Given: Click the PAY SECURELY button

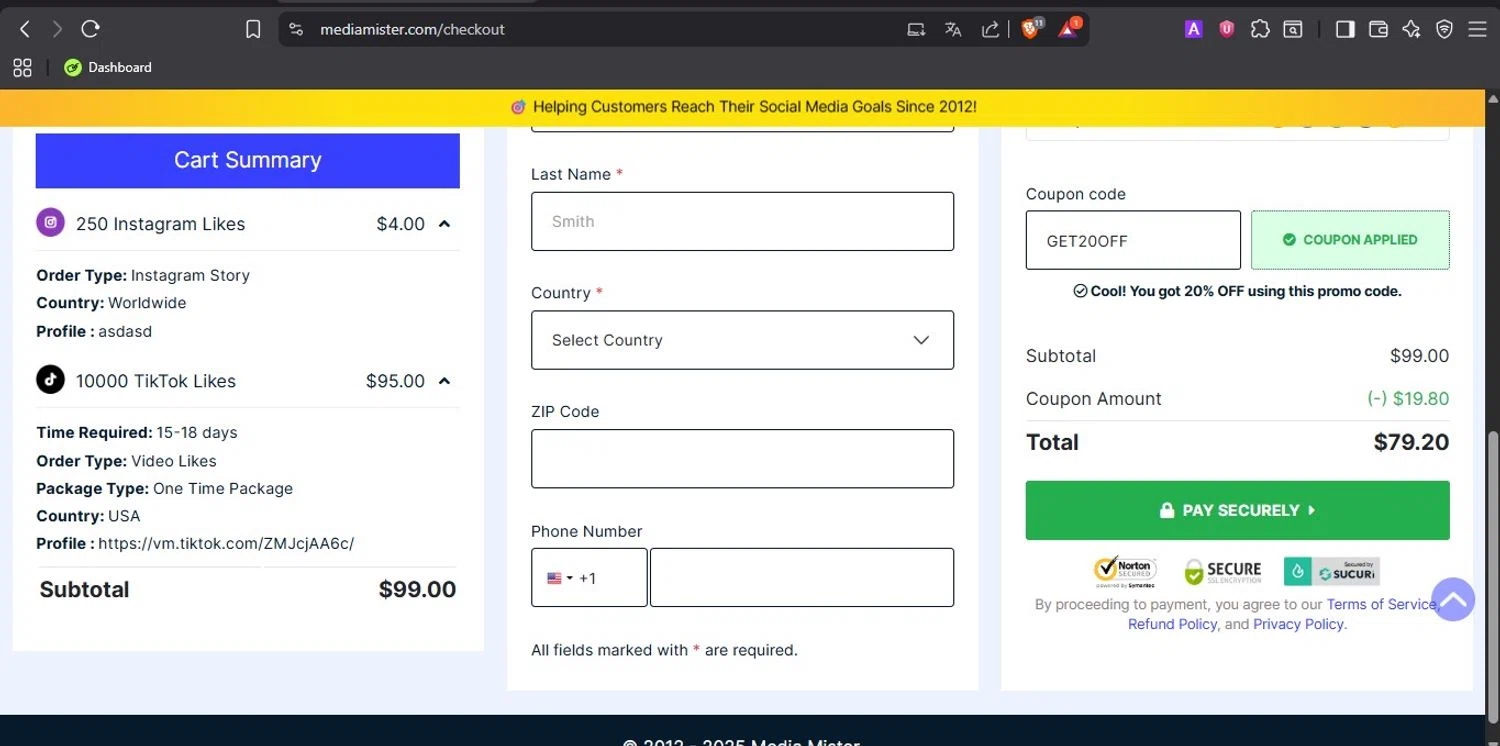Looking at the screenshot, I should pyautogui.click(x=1237, y=510).
